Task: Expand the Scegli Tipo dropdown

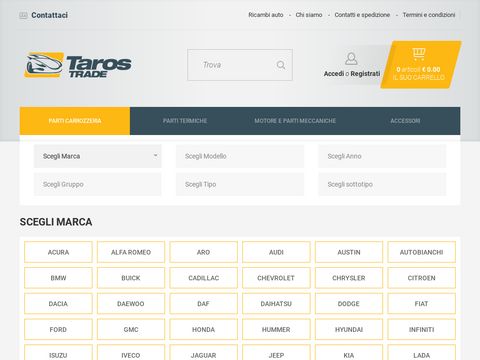Action: pyautogui.click(x=240, y=184)
